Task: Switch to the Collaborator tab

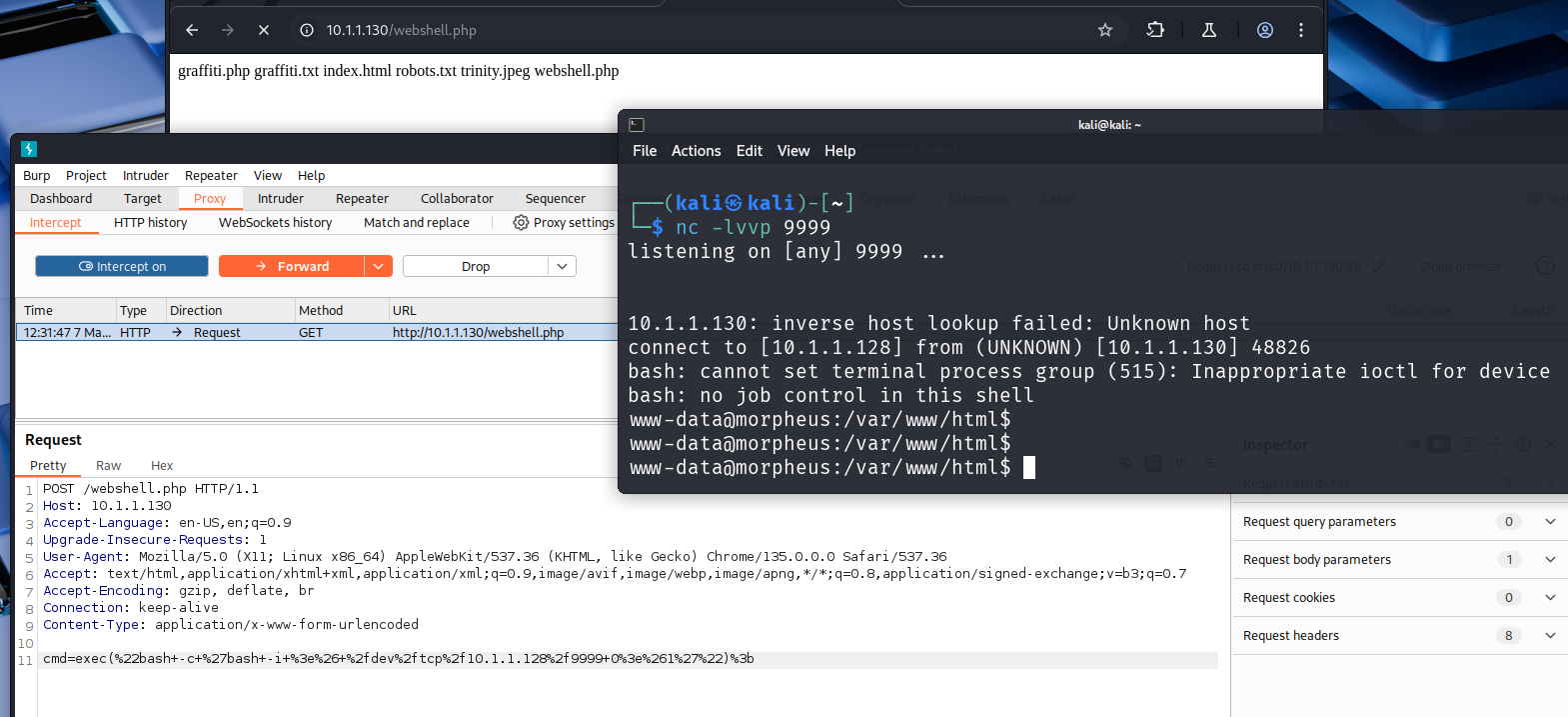Action: (x=457, y=198)
